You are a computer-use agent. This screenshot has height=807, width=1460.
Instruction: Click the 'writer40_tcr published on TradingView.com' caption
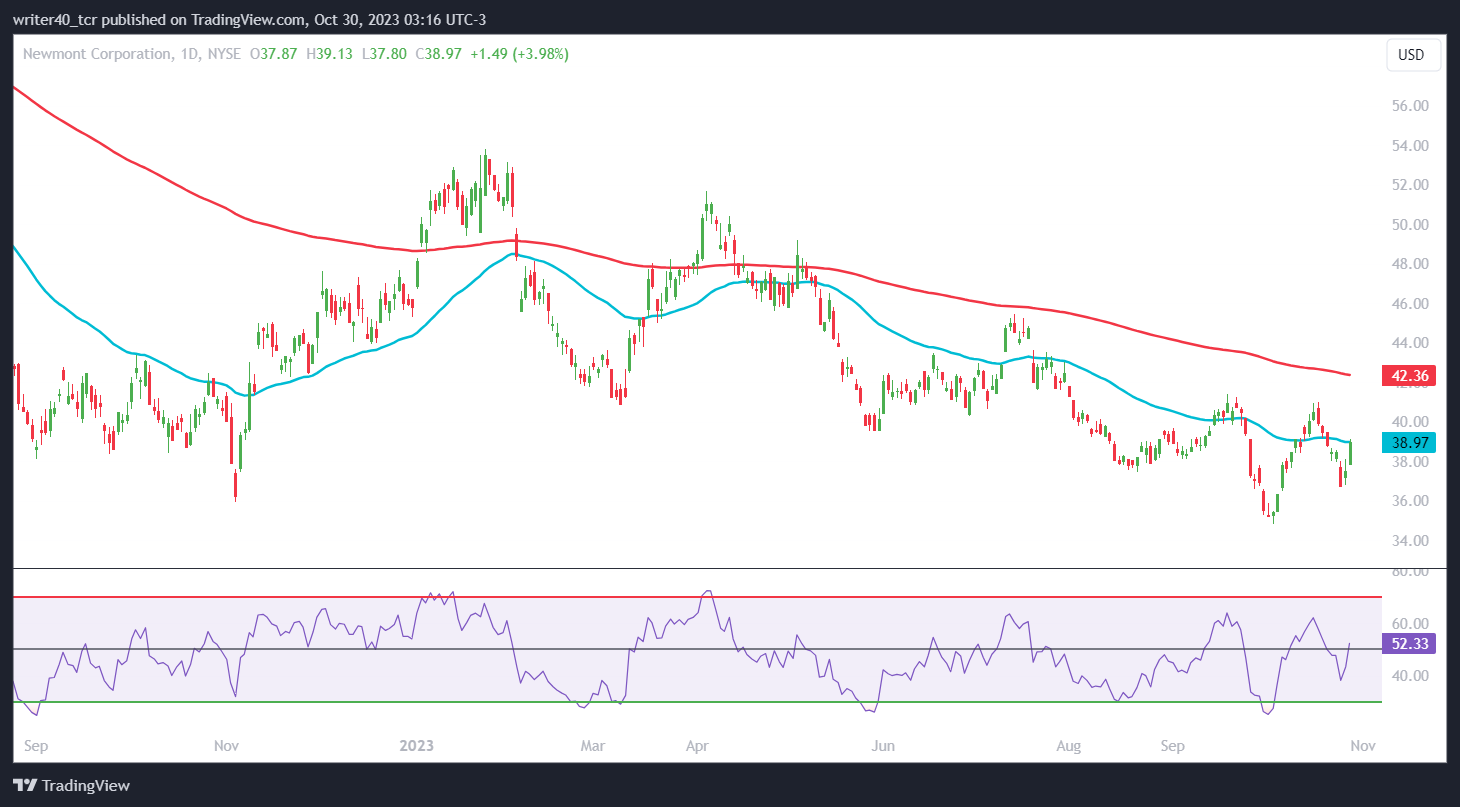158,18
